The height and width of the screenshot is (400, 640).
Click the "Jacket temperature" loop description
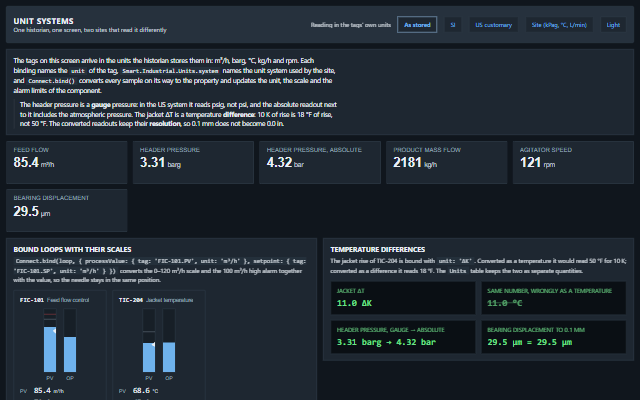[x=169, y=300]
